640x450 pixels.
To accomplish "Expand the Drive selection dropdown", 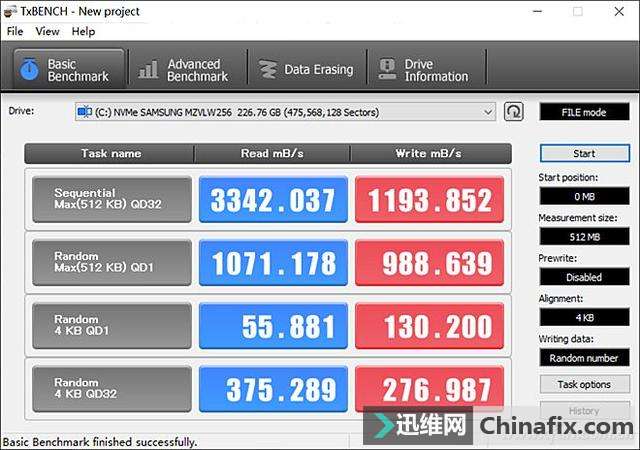I will pos(487,111).
